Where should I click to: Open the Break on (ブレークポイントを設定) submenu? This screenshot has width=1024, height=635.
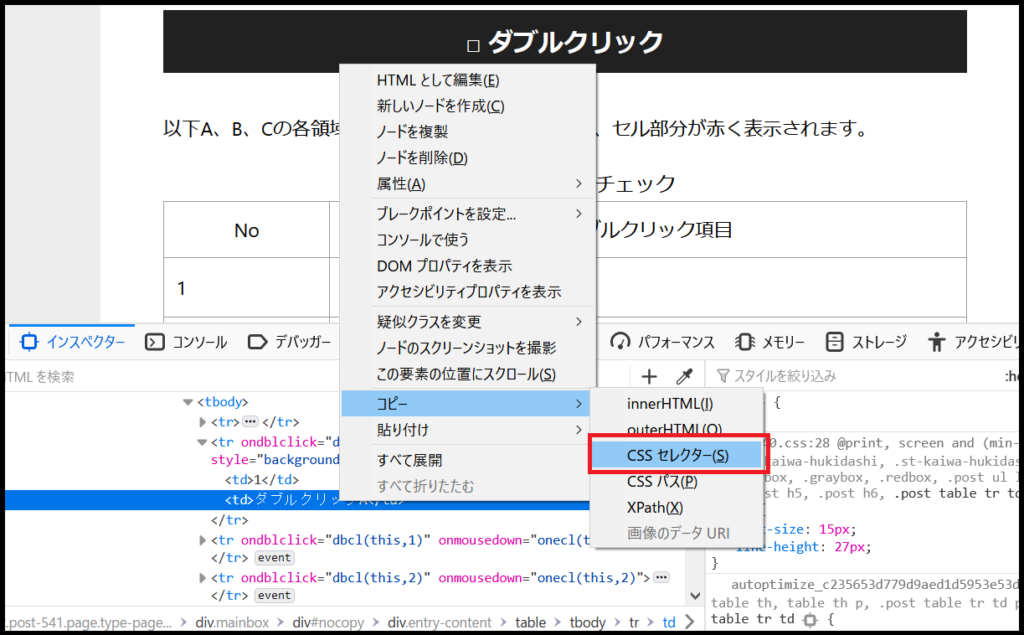(x=468, y=214)
